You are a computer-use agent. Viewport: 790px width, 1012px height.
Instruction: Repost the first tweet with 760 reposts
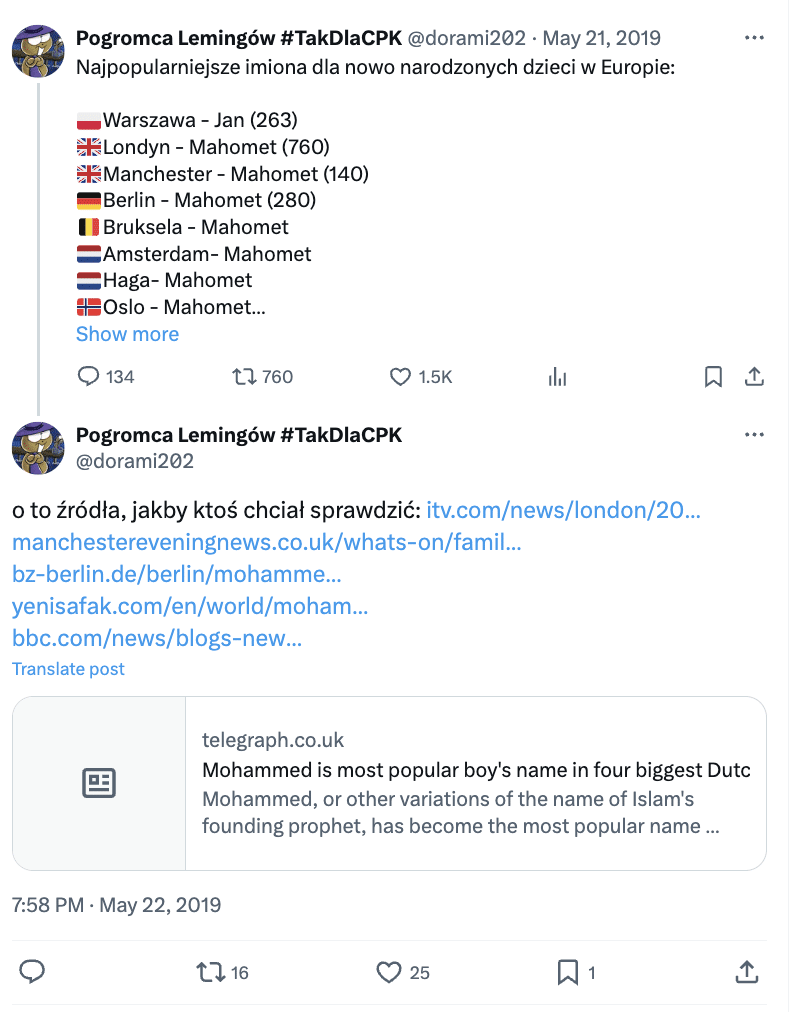coord(243,377)
